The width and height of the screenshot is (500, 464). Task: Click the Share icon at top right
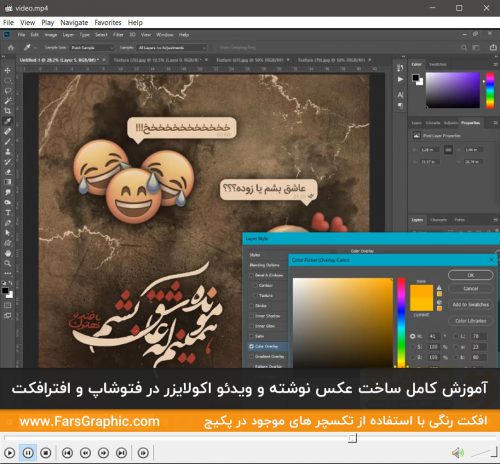(493, 48)
